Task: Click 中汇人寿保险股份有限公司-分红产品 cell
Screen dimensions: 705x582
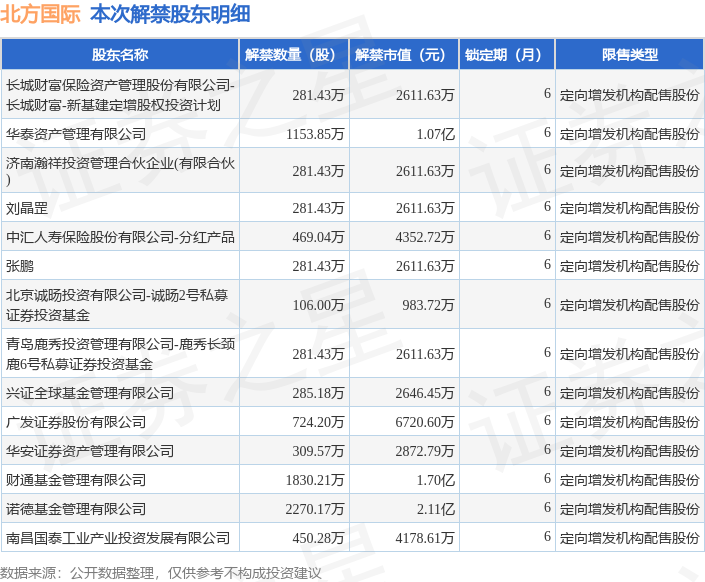Action: pyautogui.click(x=120, y=237)
